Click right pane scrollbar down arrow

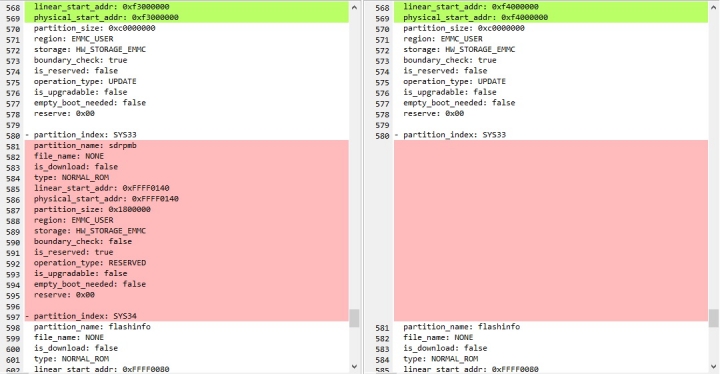714,366
